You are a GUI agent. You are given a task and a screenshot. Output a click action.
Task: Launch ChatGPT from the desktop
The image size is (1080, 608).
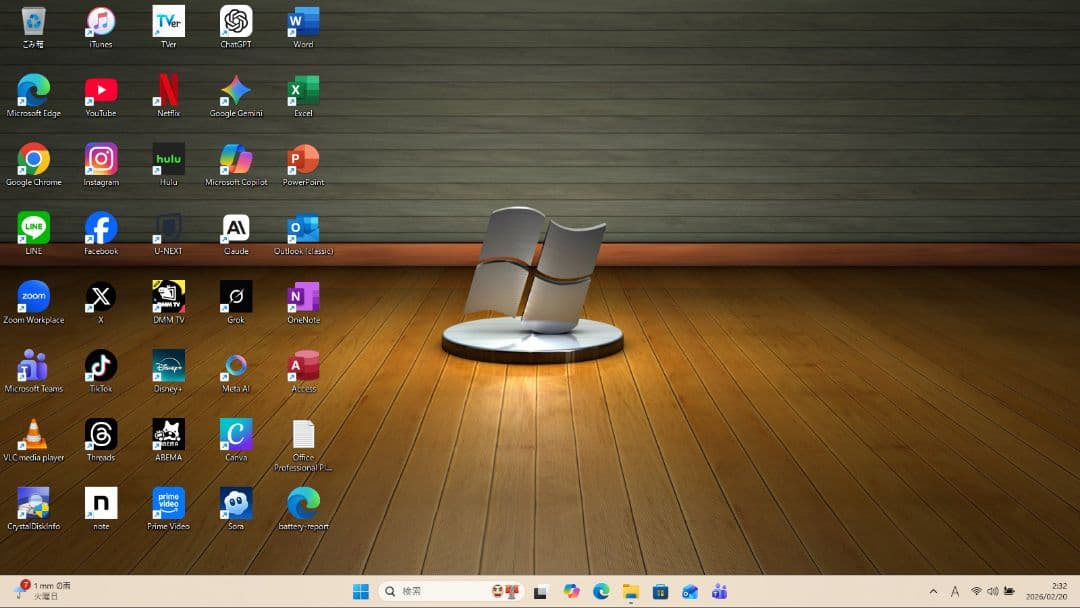235,20
